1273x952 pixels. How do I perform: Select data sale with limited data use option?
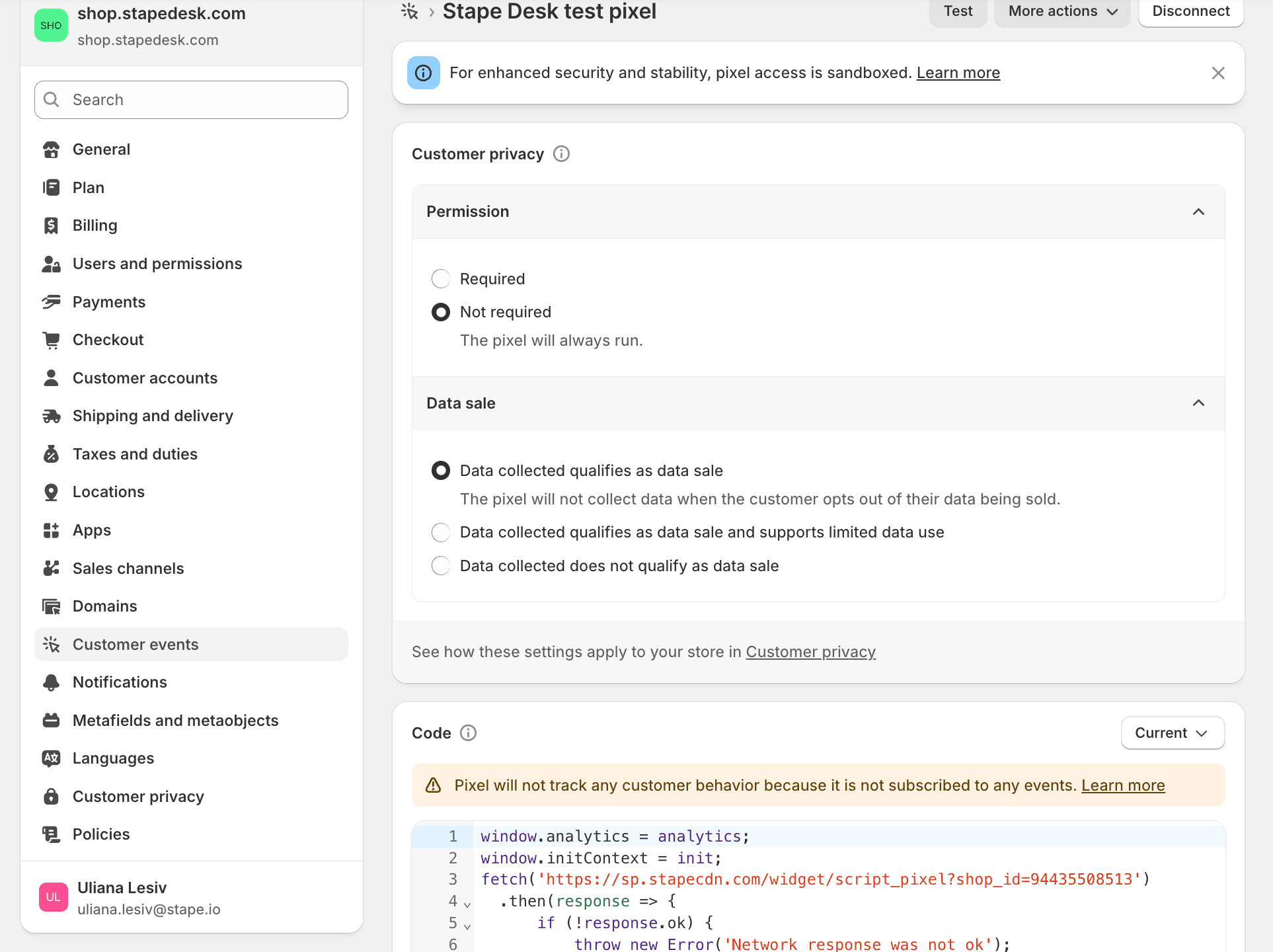point(440,532)
